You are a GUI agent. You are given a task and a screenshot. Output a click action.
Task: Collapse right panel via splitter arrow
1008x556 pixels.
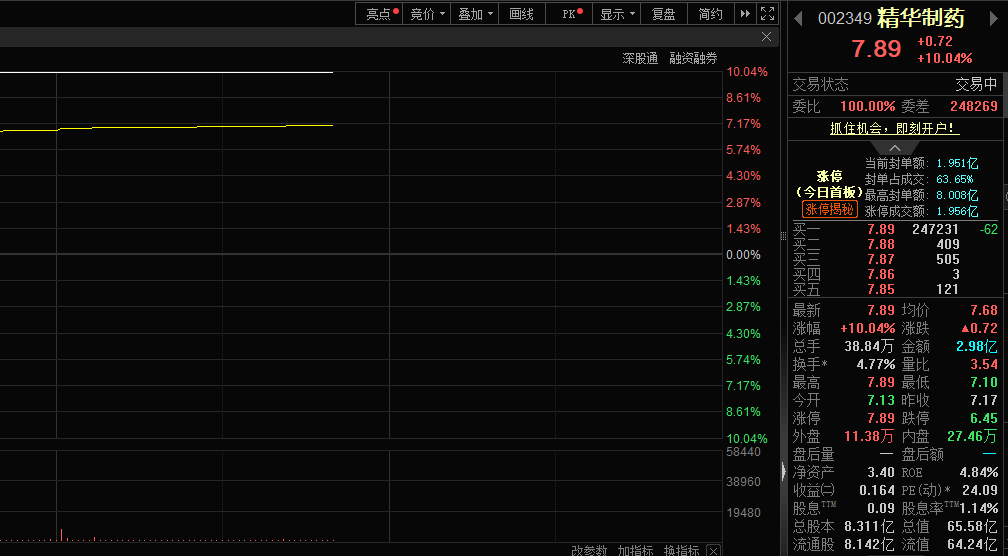(x=783, y=472)
